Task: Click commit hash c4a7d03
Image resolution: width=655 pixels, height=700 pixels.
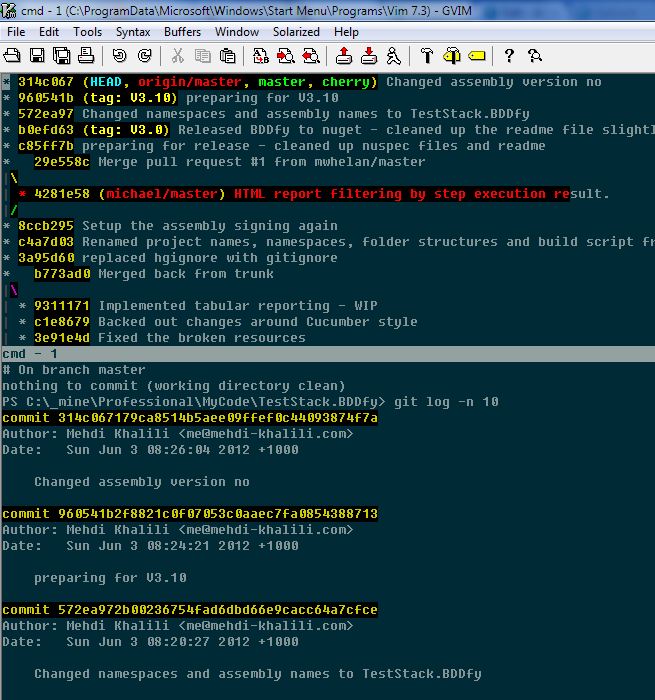Action: (x=46, y=242)
